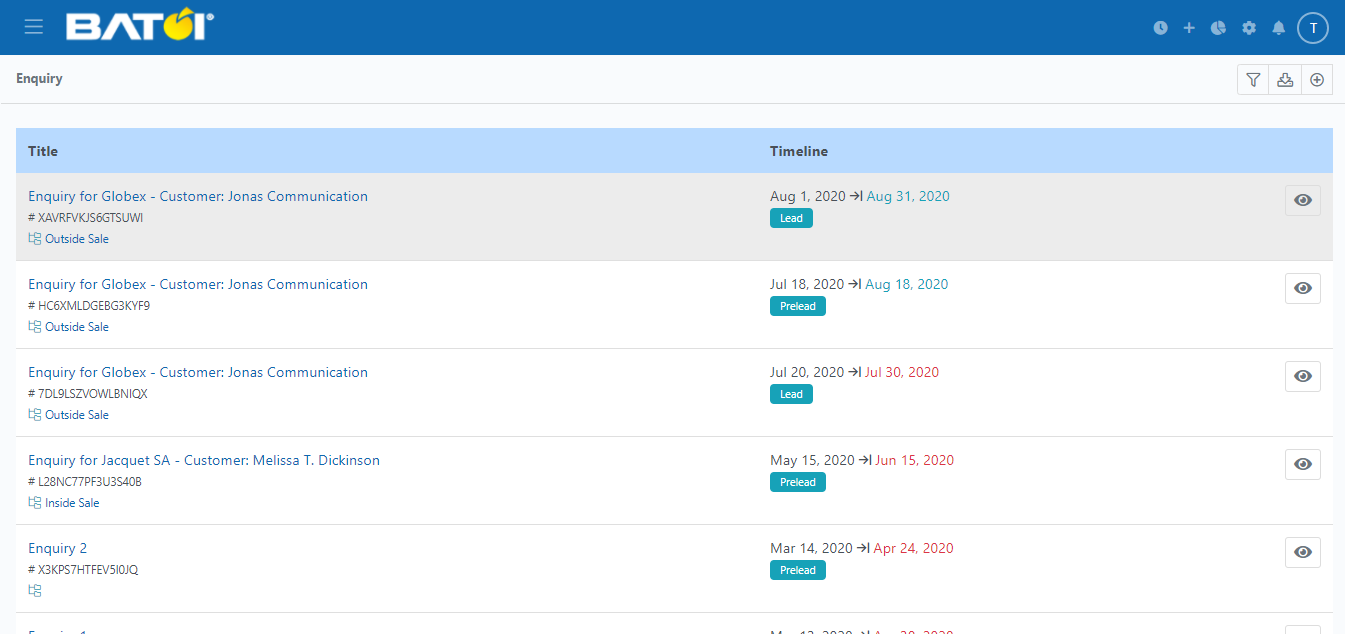1345x634 pixels.
Task: Click the Title column header
Action: (x=43, y=151)
